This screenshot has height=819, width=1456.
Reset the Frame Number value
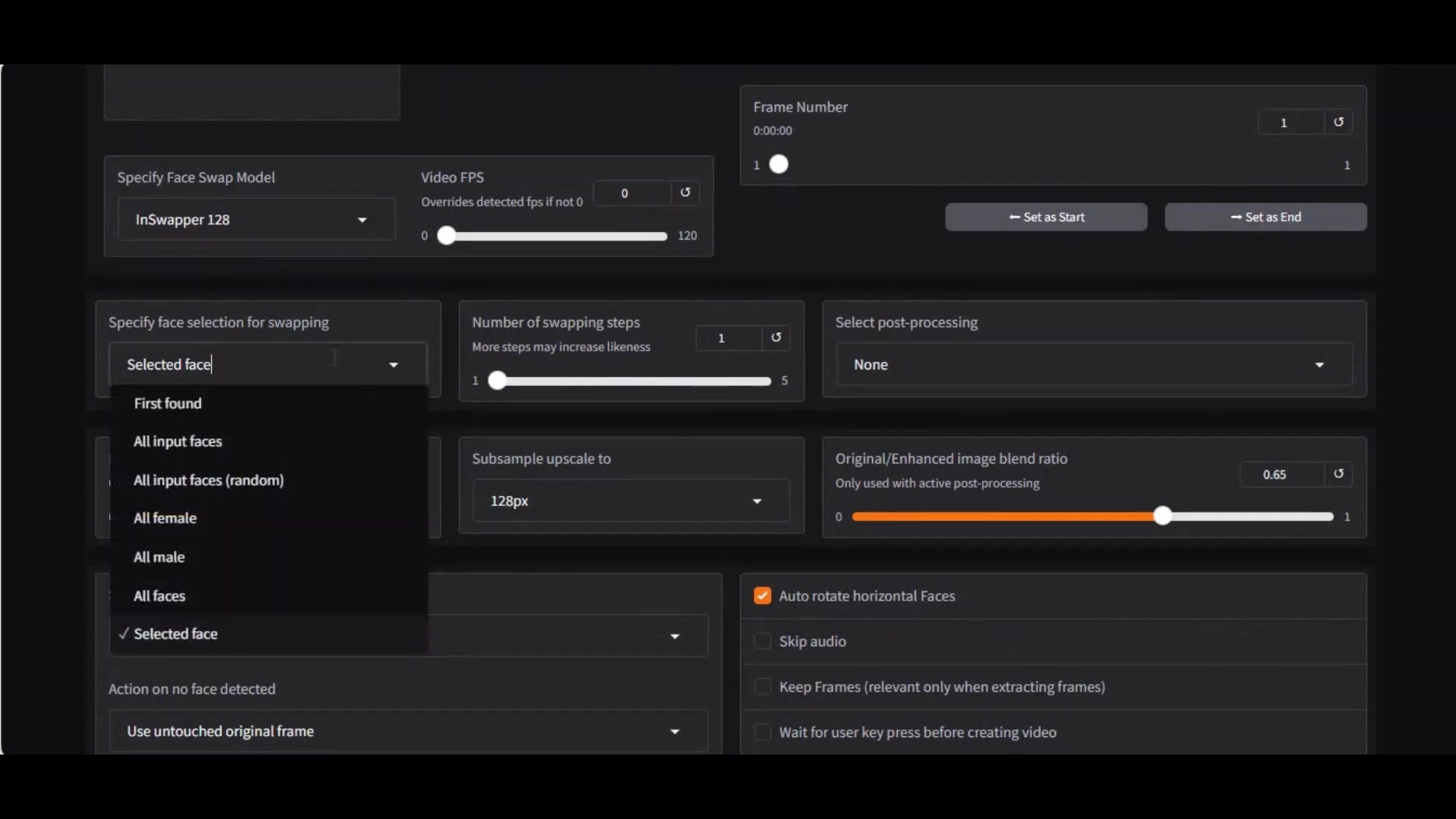(x=1338, y=122)
